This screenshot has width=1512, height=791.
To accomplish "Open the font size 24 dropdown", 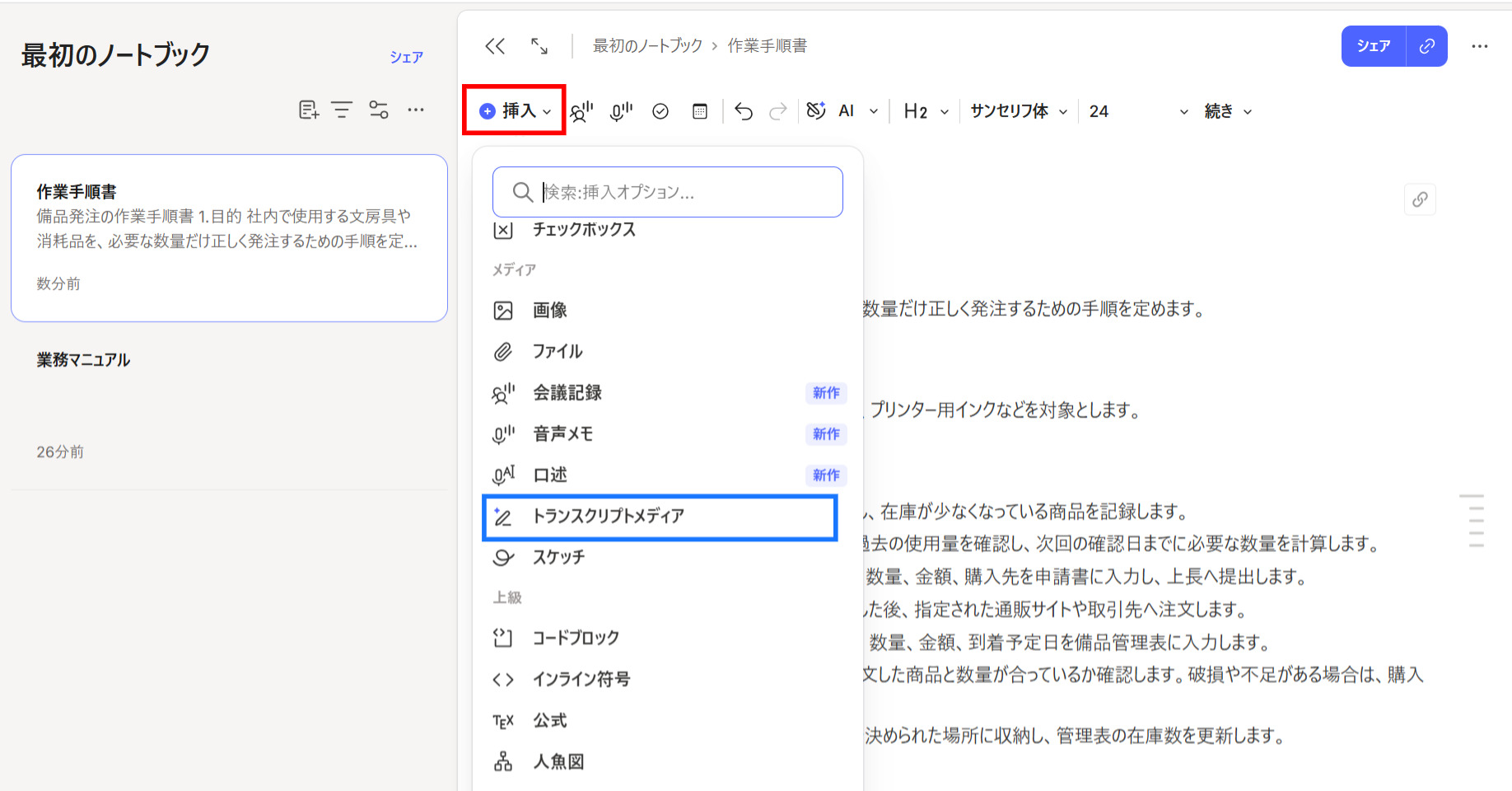I will point(1139,111).
